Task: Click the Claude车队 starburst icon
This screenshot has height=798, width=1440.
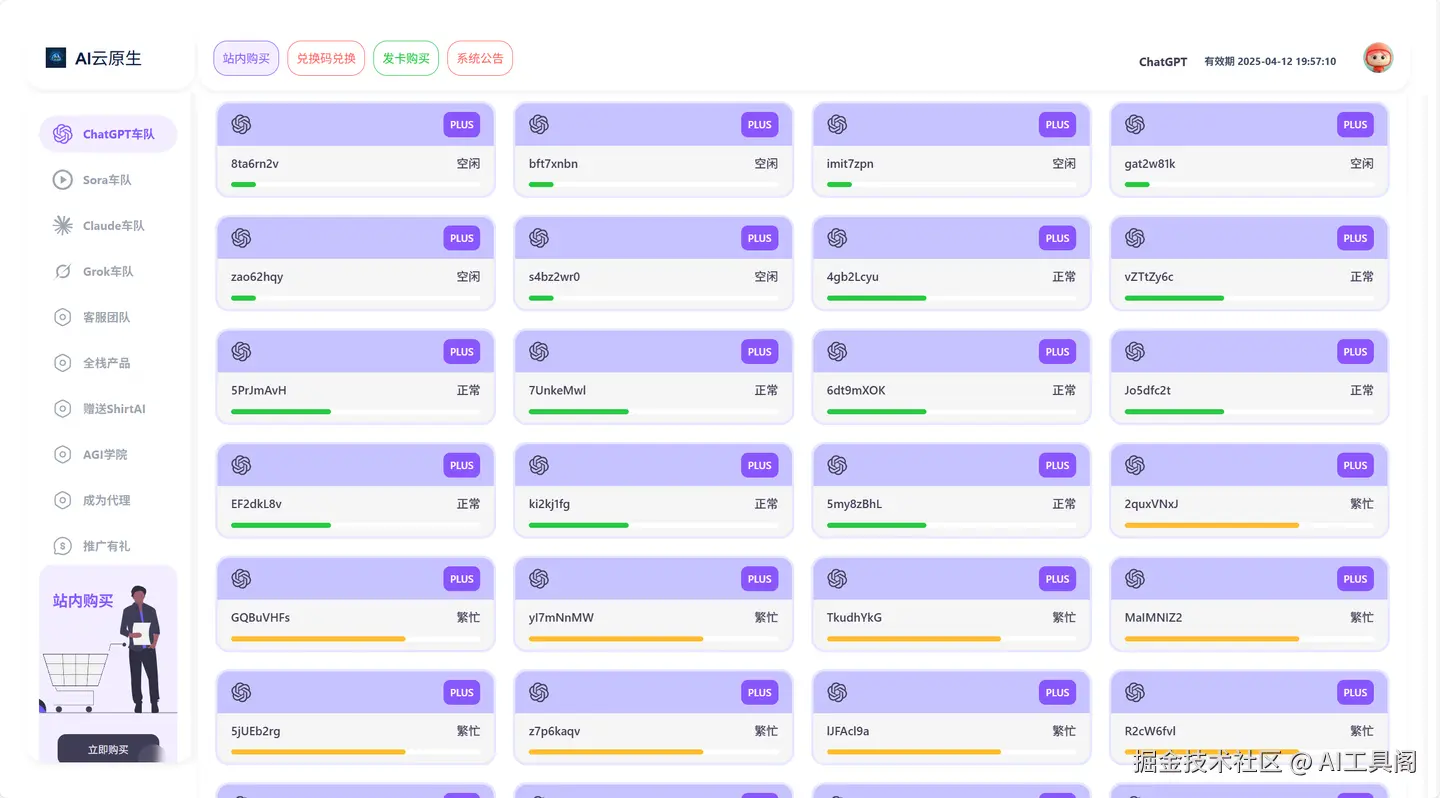Action: [x=62, y=226]
